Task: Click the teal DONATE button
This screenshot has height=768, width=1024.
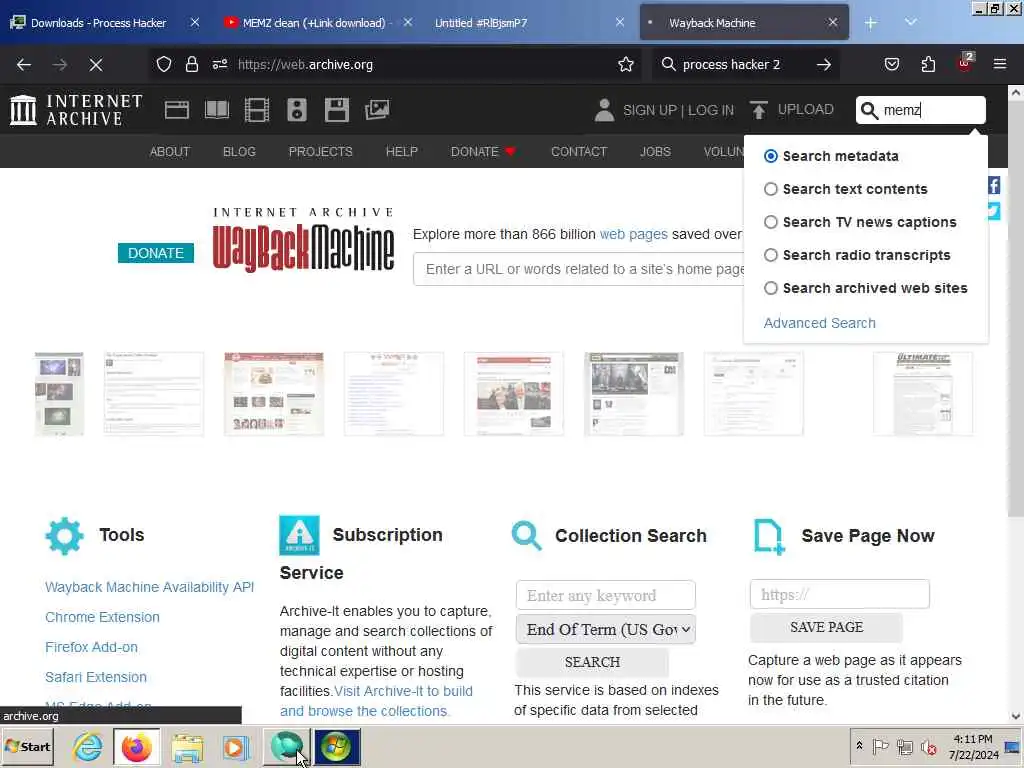Action: (x=155, y=253)
